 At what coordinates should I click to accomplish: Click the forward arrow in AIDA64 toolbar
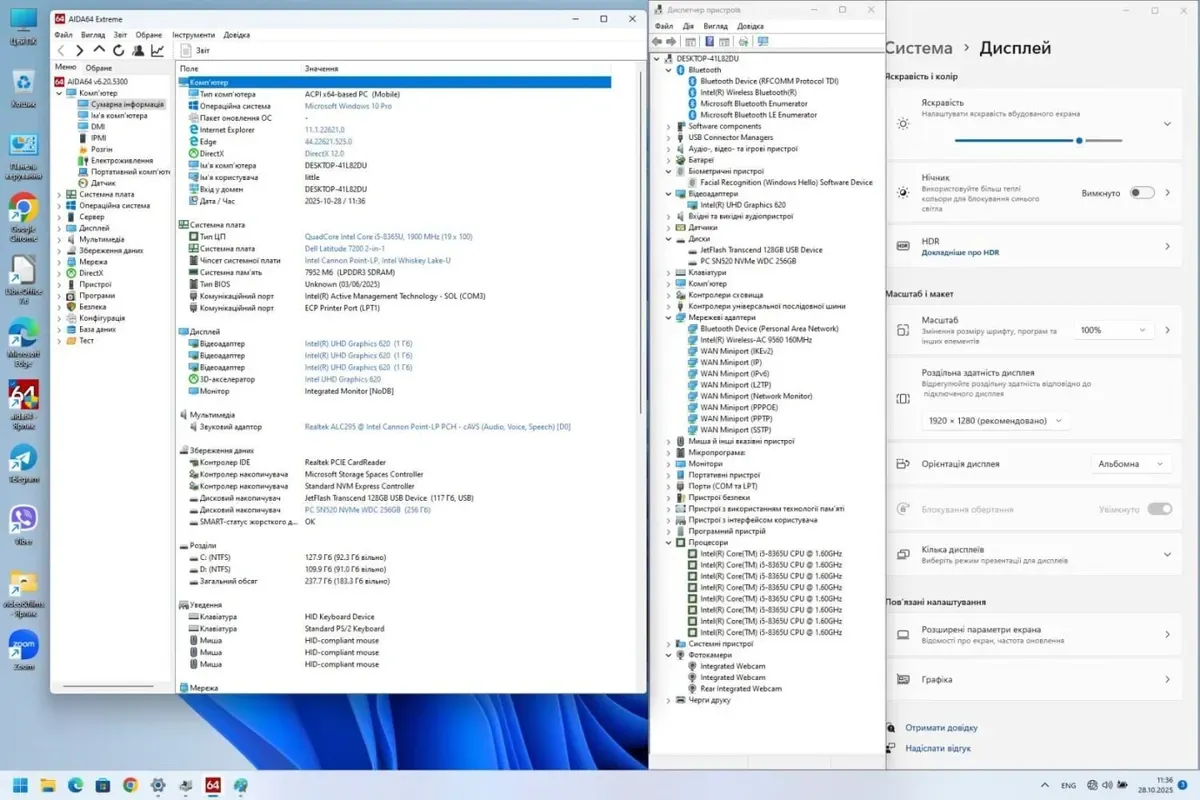pos(80,50)
